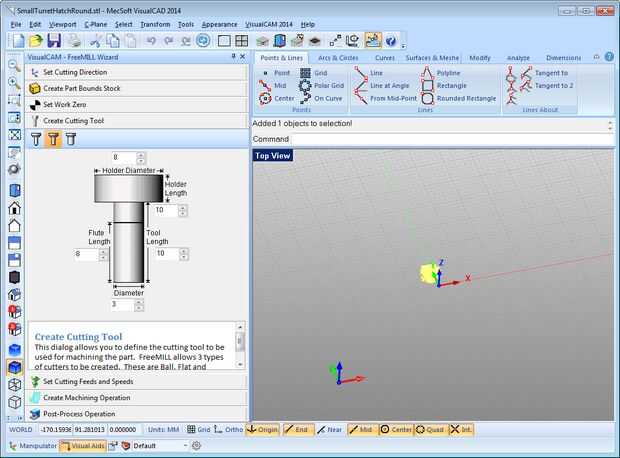Viewport: 620px width, 458px height.
Task: Open the C-Plane menu
Action: pyautogui.click(x=96, y=24)
